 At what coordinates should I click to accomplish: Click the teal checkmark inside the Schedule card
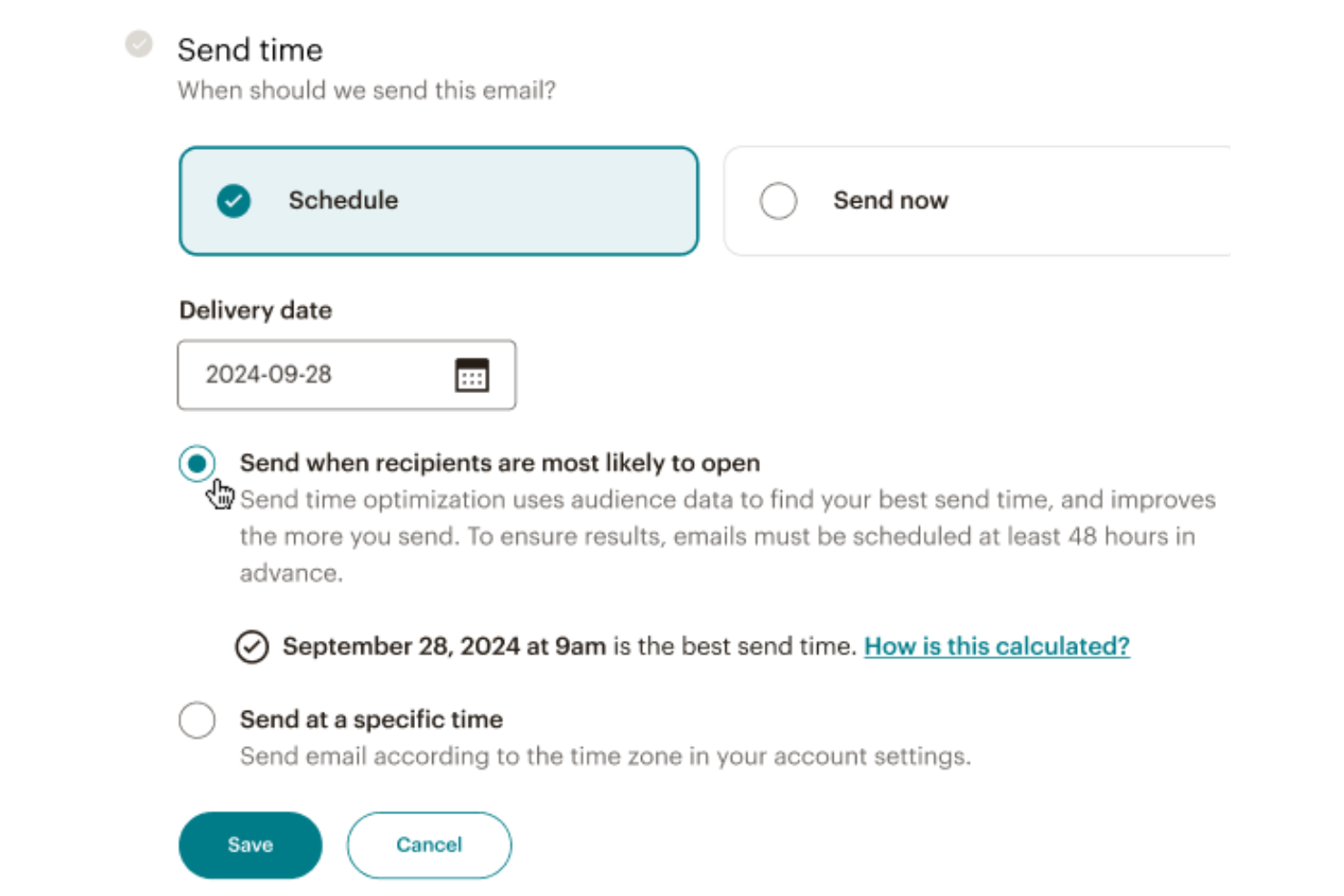point(232,200)
